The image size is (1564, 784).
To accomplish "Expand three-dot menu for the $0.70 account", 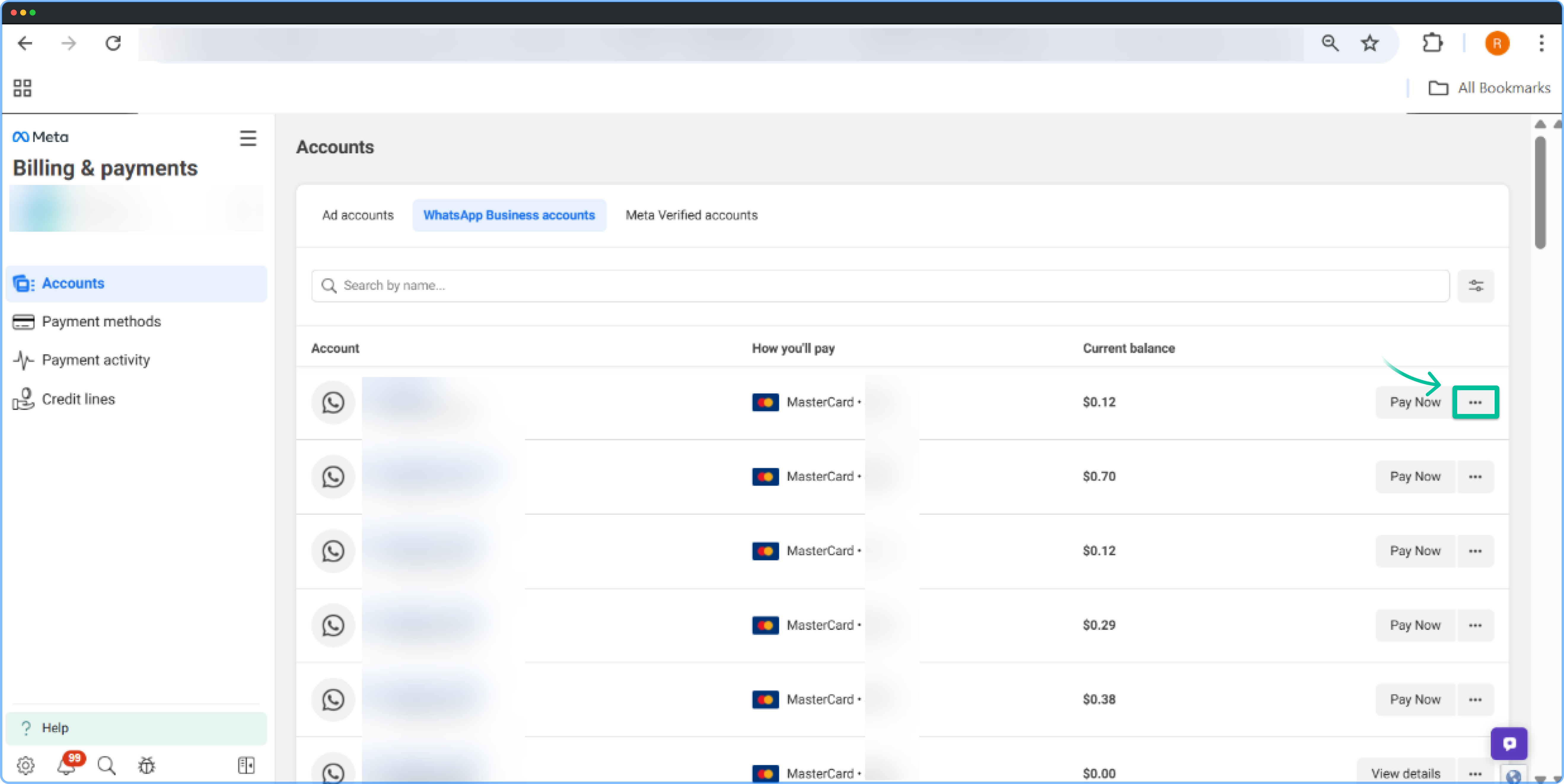I will point(1475,477).
